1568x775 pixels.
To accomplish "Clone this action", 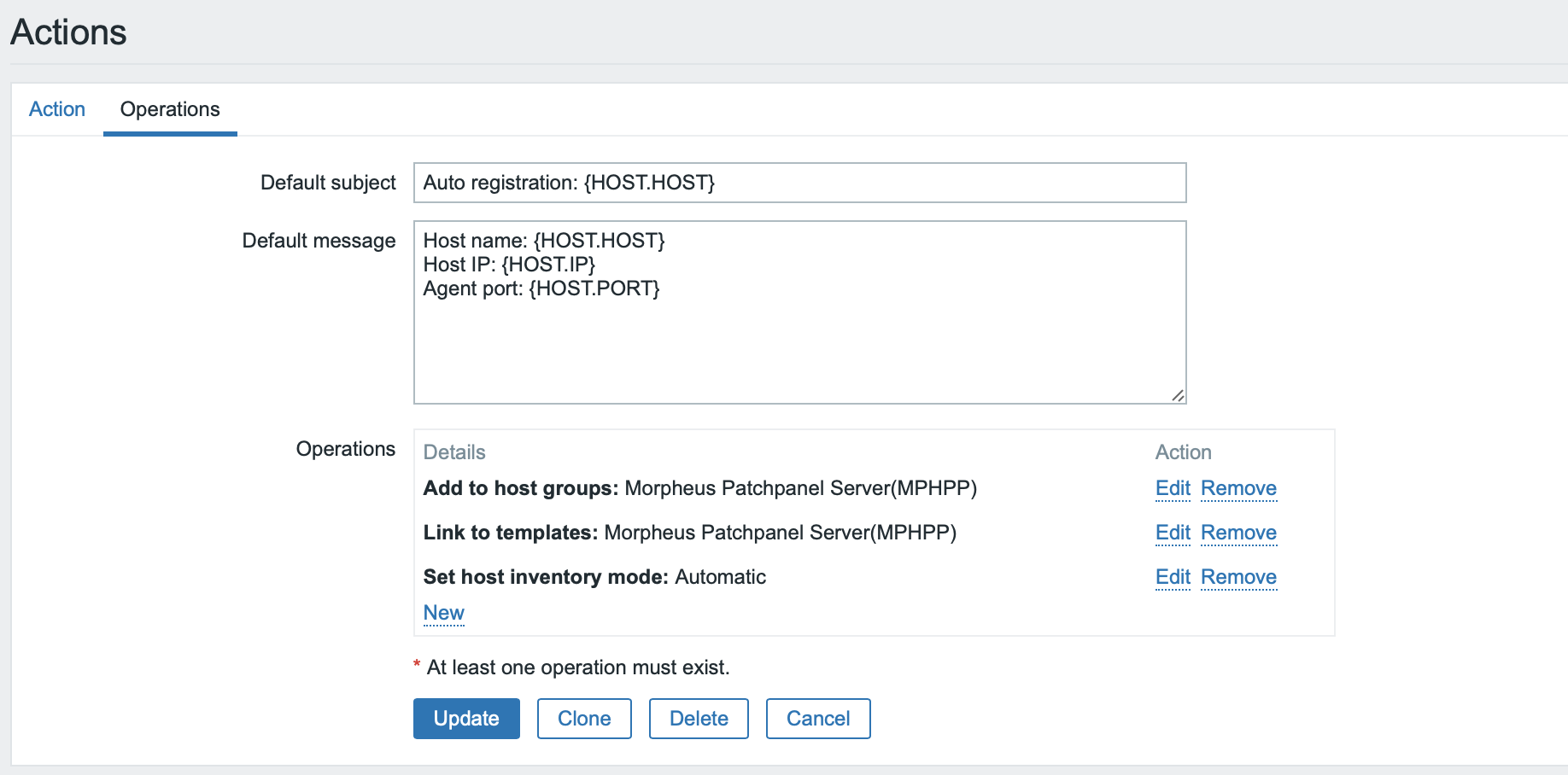I will coord(584,719).
